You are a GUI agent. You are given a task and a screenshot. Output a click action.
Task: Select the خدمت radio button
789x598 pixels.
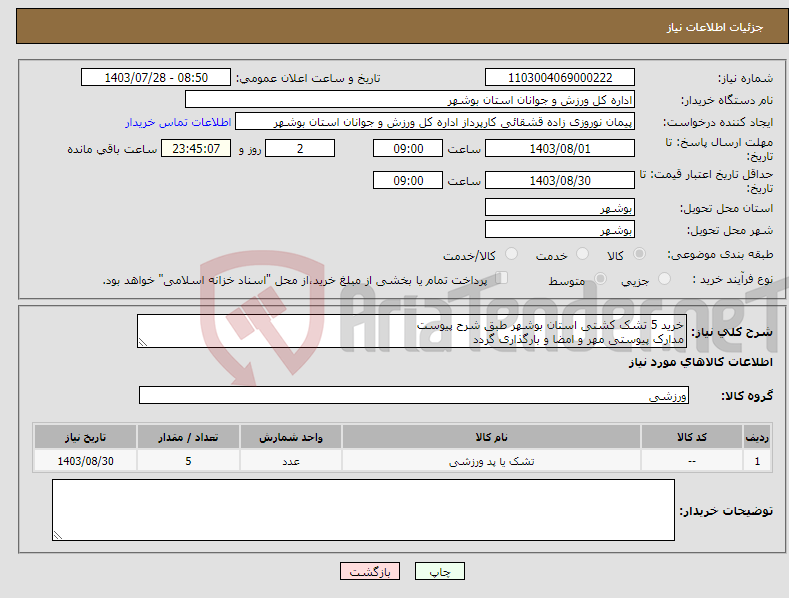[582, 254]
